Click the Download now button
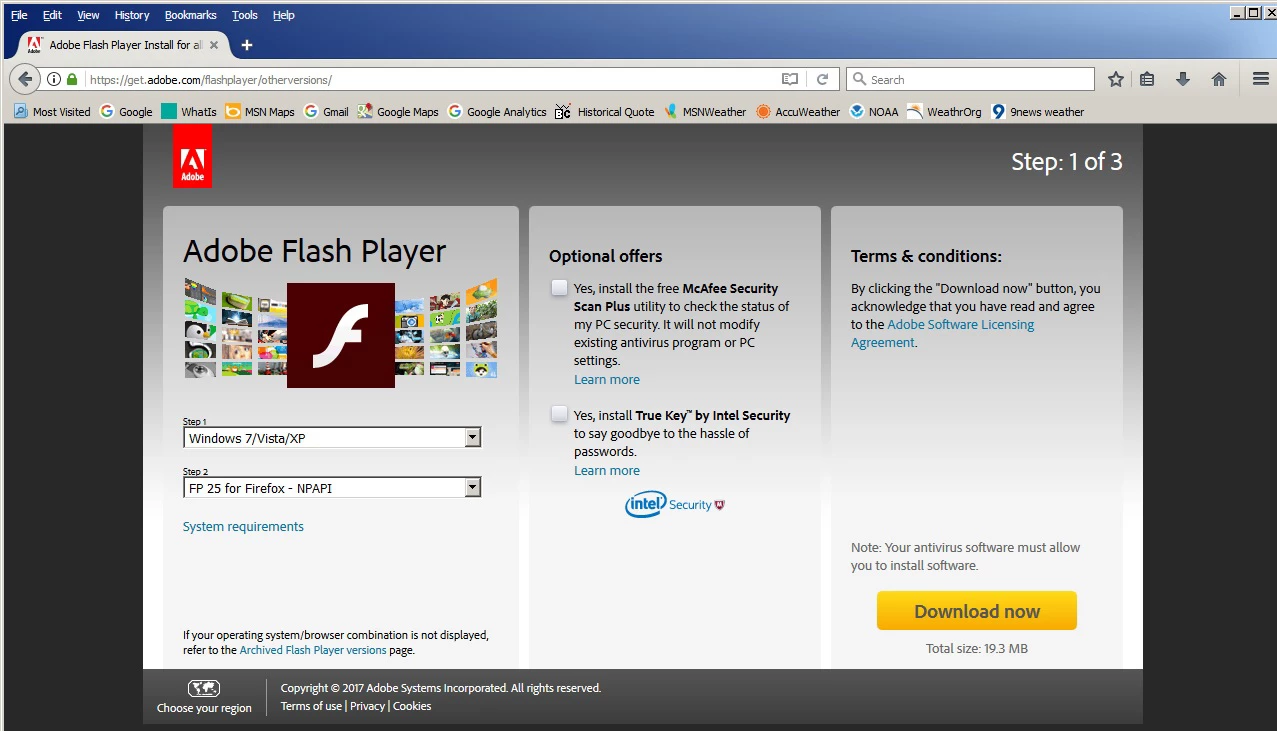Image resolution: width=1277 pixels, height=731 pixels. pyautogui.click(x=977, y=611)
